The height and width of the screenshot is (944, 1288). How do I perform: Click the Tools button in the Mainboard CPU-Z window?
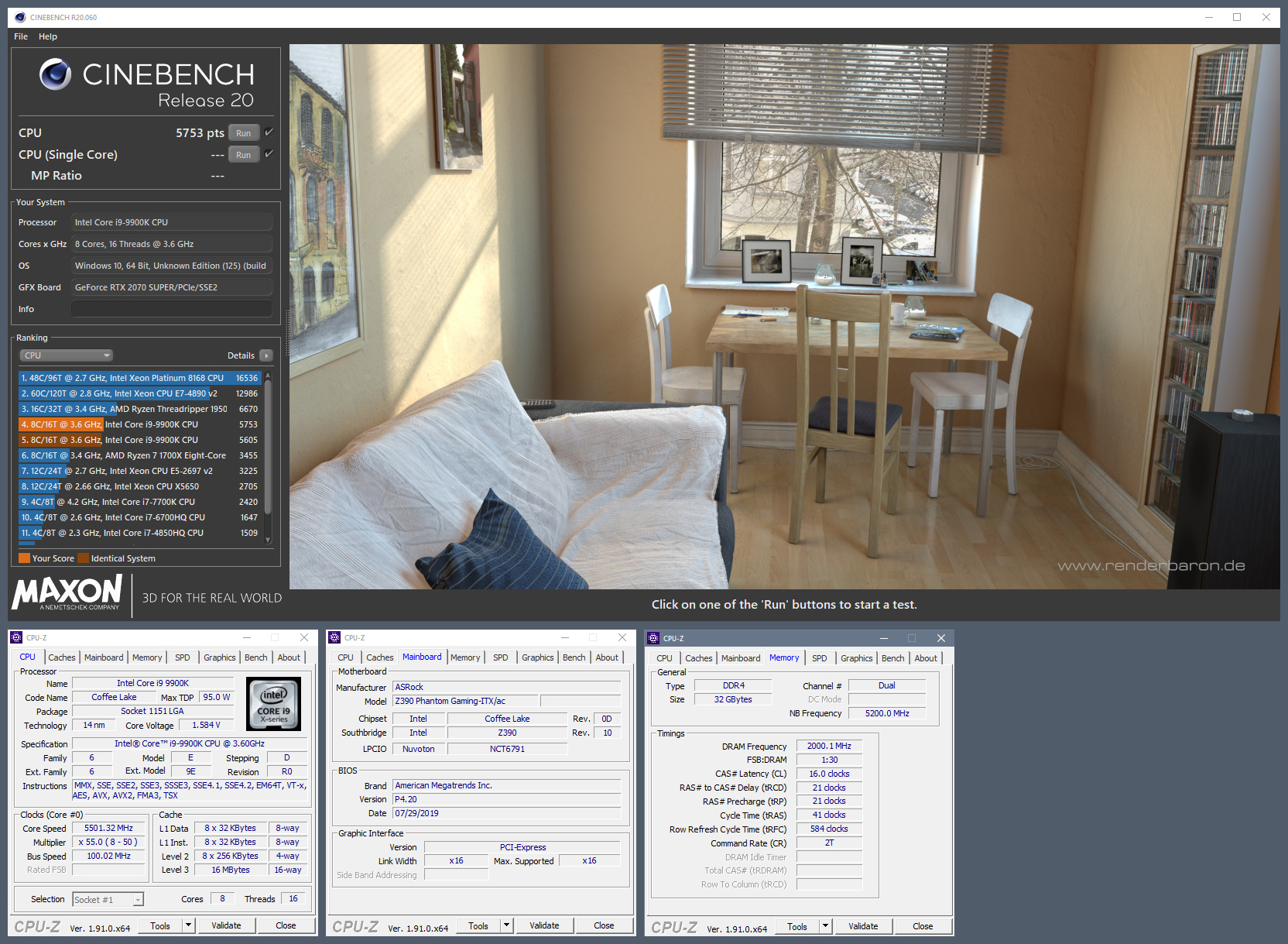tap(478, 925)
